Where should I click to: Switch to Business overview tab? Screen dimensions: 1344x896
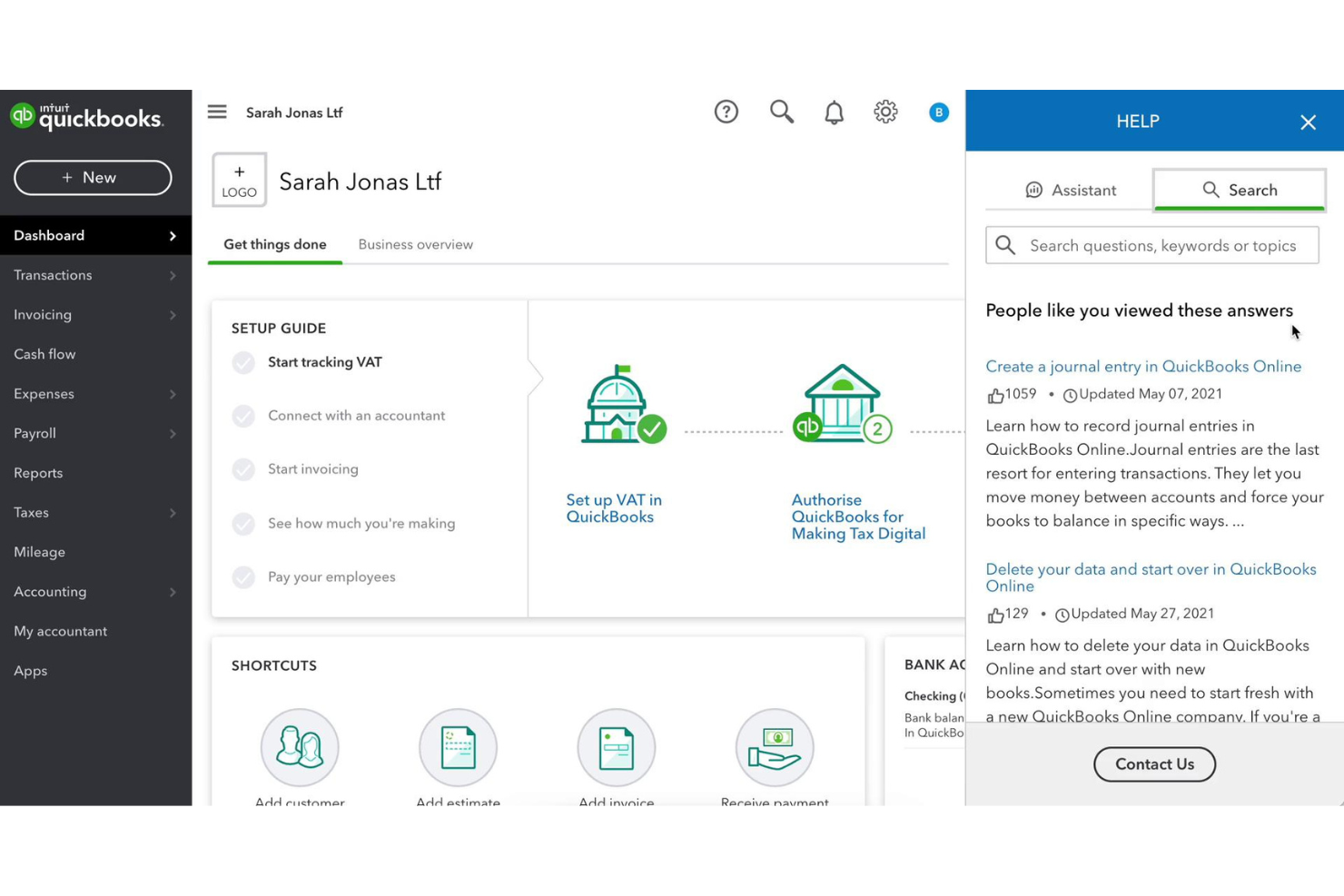click(x=415, y=244)
